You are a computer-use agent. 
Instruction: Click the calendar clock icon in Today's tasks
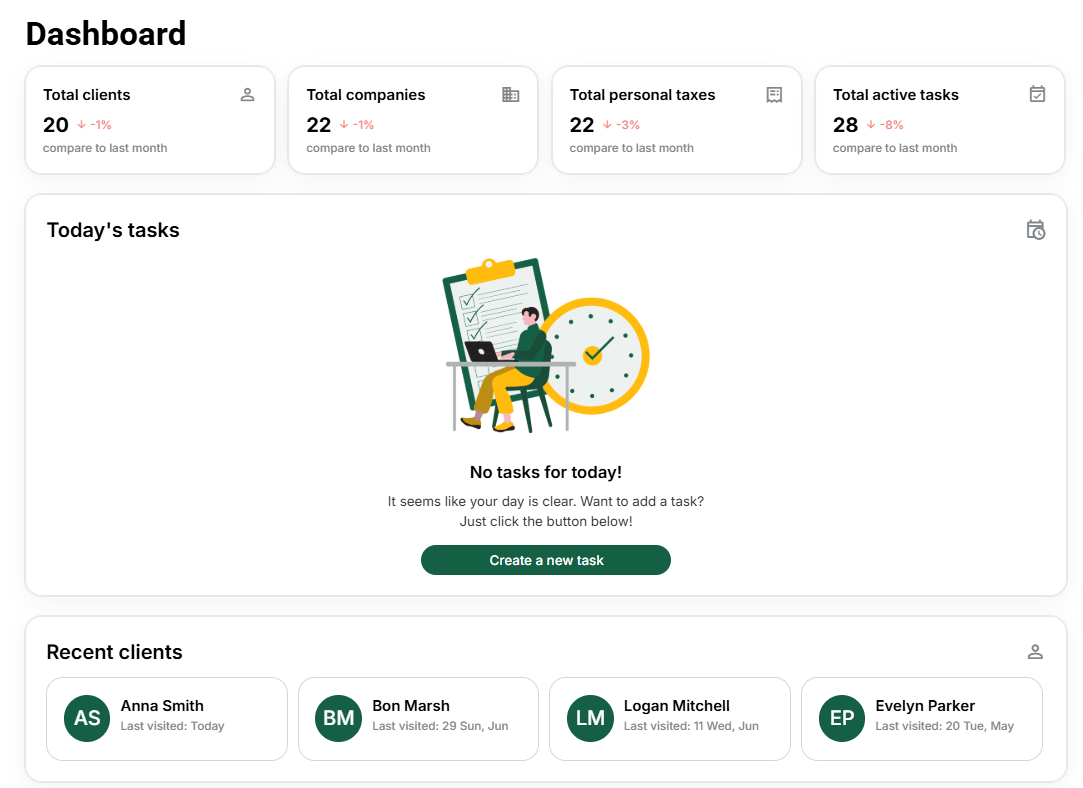(1036, 230)
